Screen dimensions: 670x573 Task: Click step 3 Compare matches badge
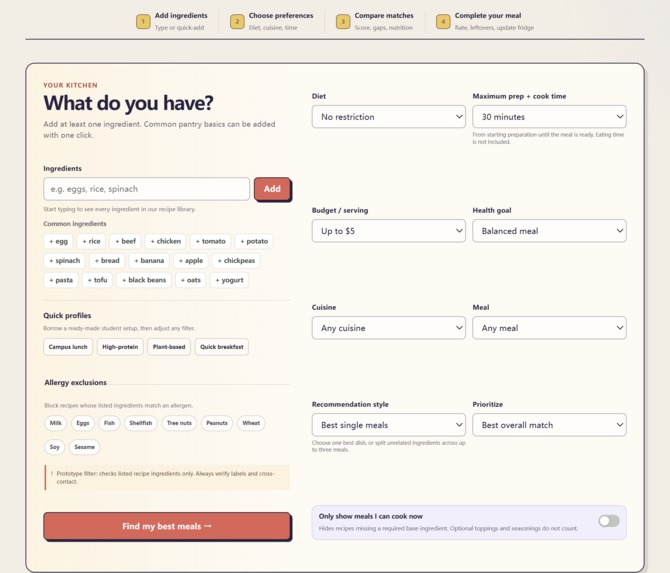343,21
